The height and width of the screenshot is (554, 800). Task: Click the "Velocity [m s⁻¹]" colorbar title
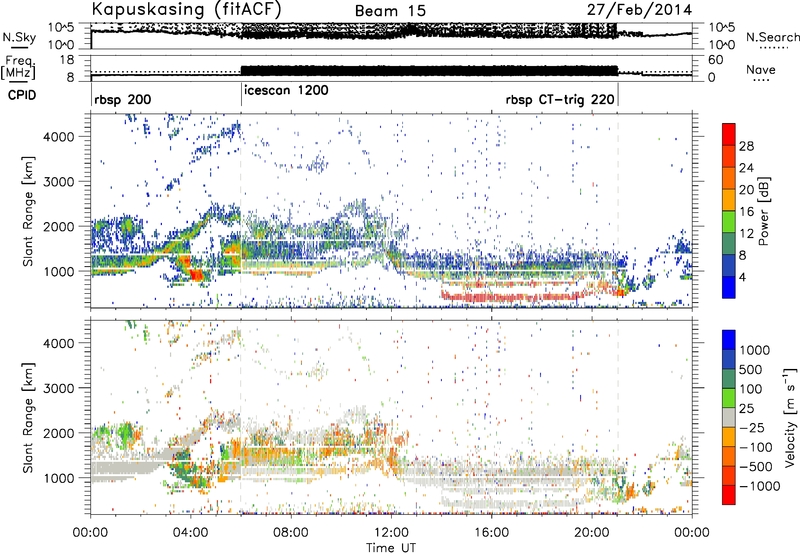click(790, 417)
